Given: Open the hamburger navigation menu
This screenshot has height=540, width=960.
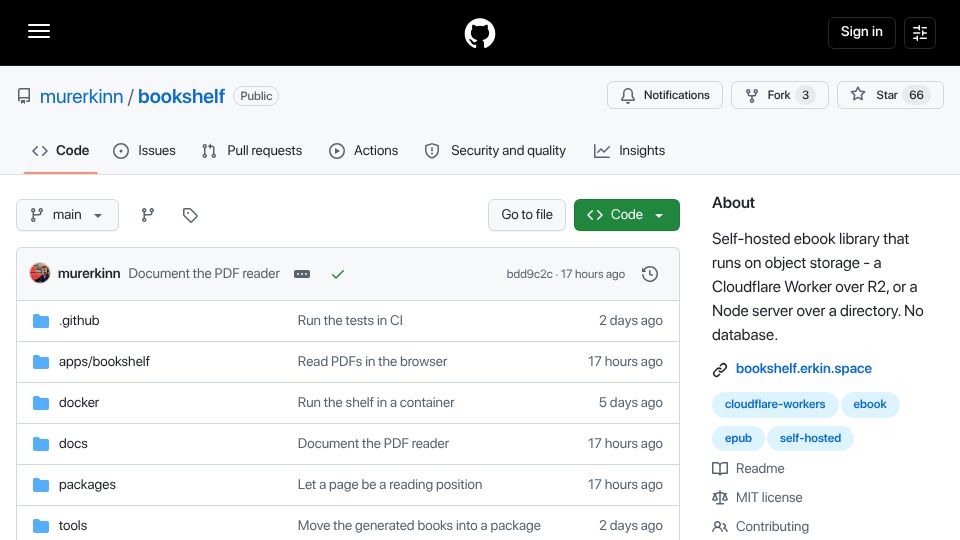Looking at the screenshot, I should (39, 31).
